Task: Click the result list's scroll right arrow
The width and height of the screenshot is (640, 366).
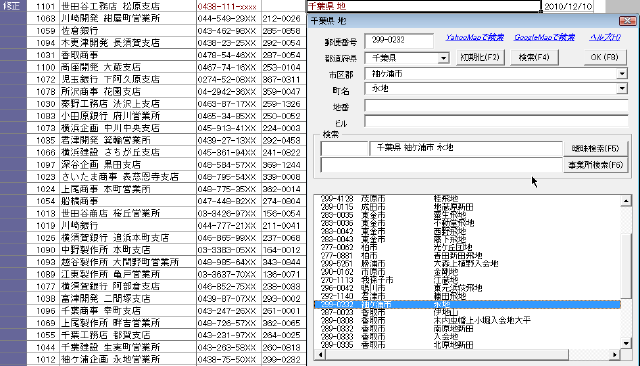Action: tap(614, 355)
